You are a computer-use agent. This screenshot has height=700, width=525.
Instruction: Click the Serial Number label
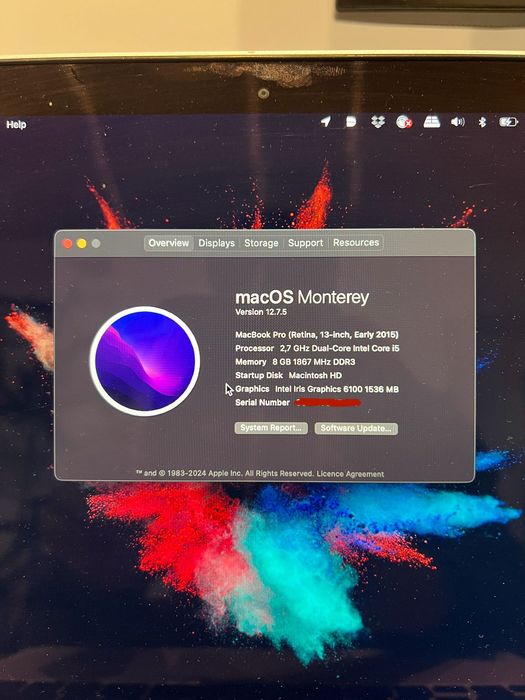click(x=262, y=403)
